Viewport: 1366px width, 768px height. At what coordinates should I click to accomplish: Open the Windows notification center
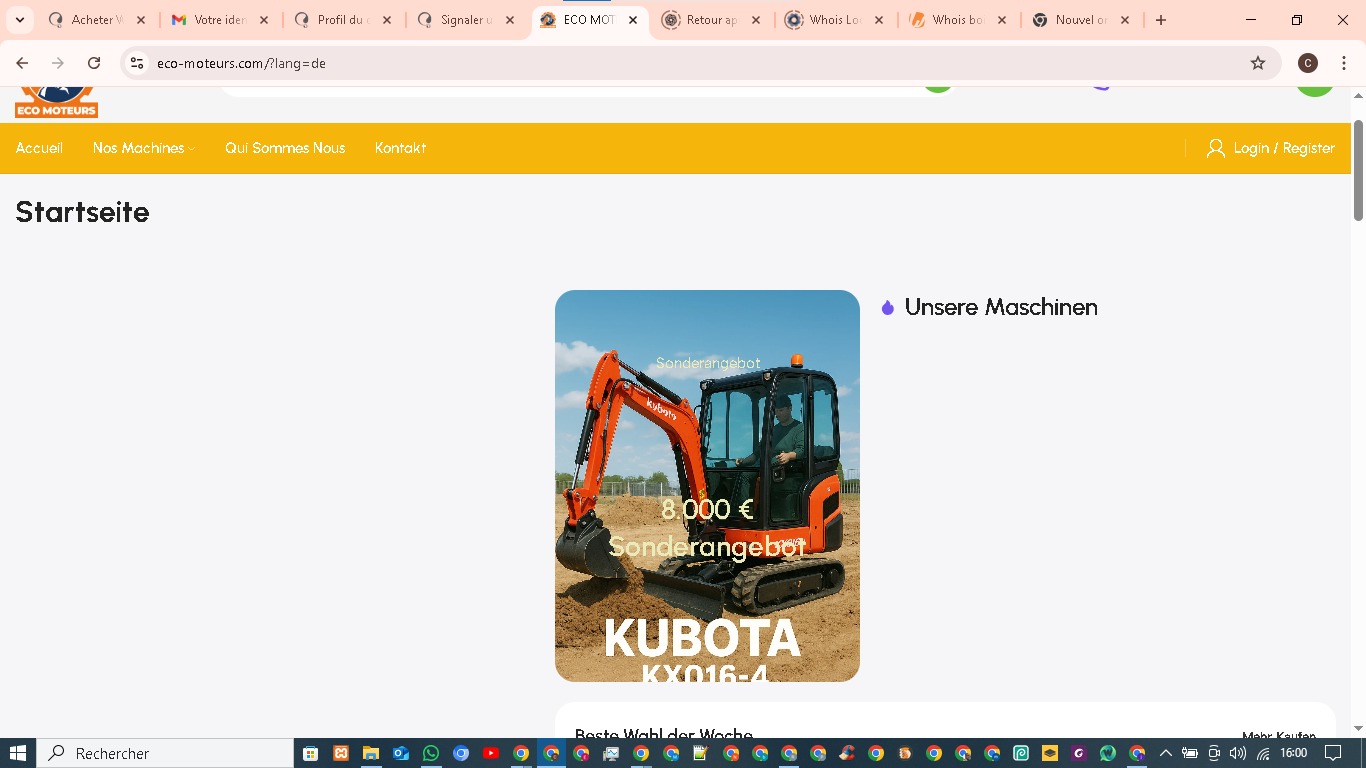click(1333, 753)
